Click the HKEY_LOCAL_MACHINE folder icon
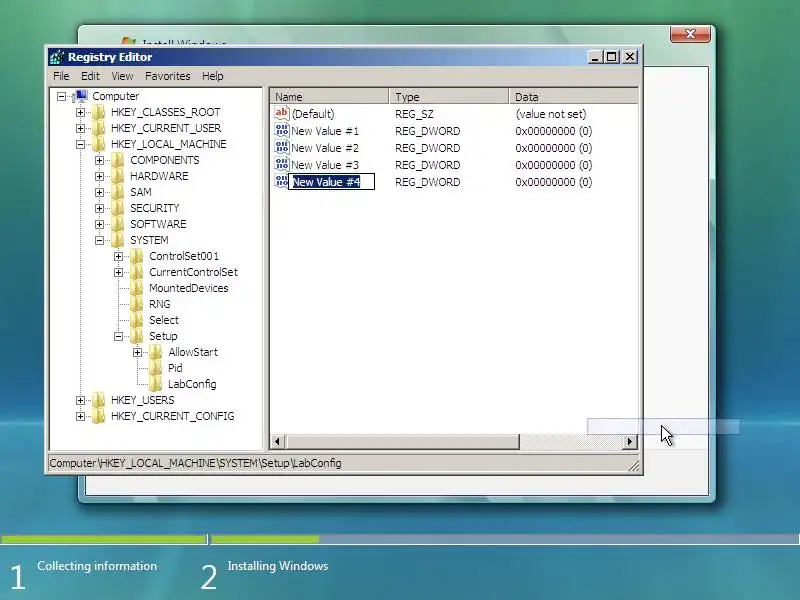Image resolution: width=800 pixels, height=600 pixels. click(x=98, y=144)
